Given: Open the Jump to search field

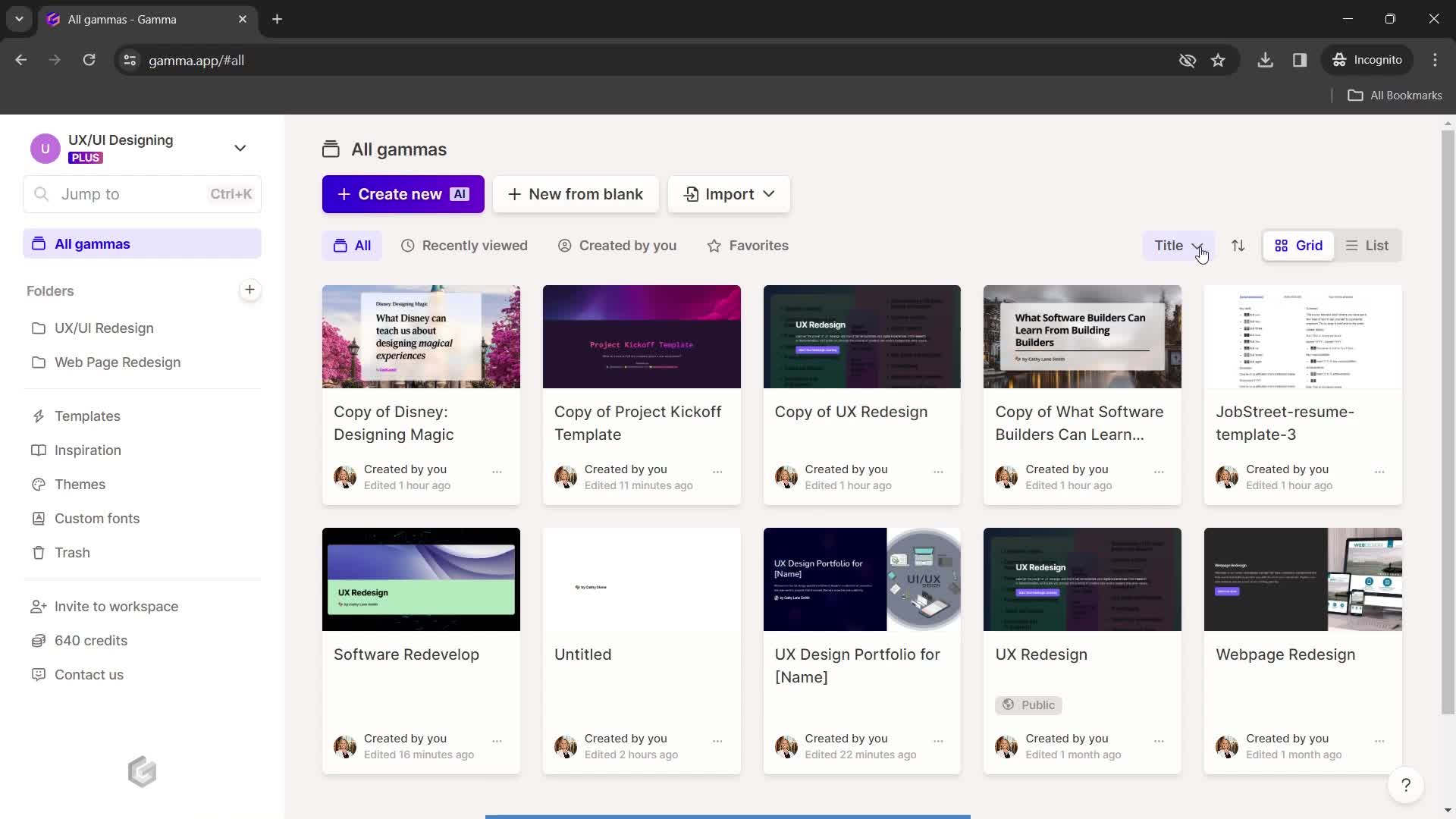Looking at the screenshot, I should click(x=143, y=193).
